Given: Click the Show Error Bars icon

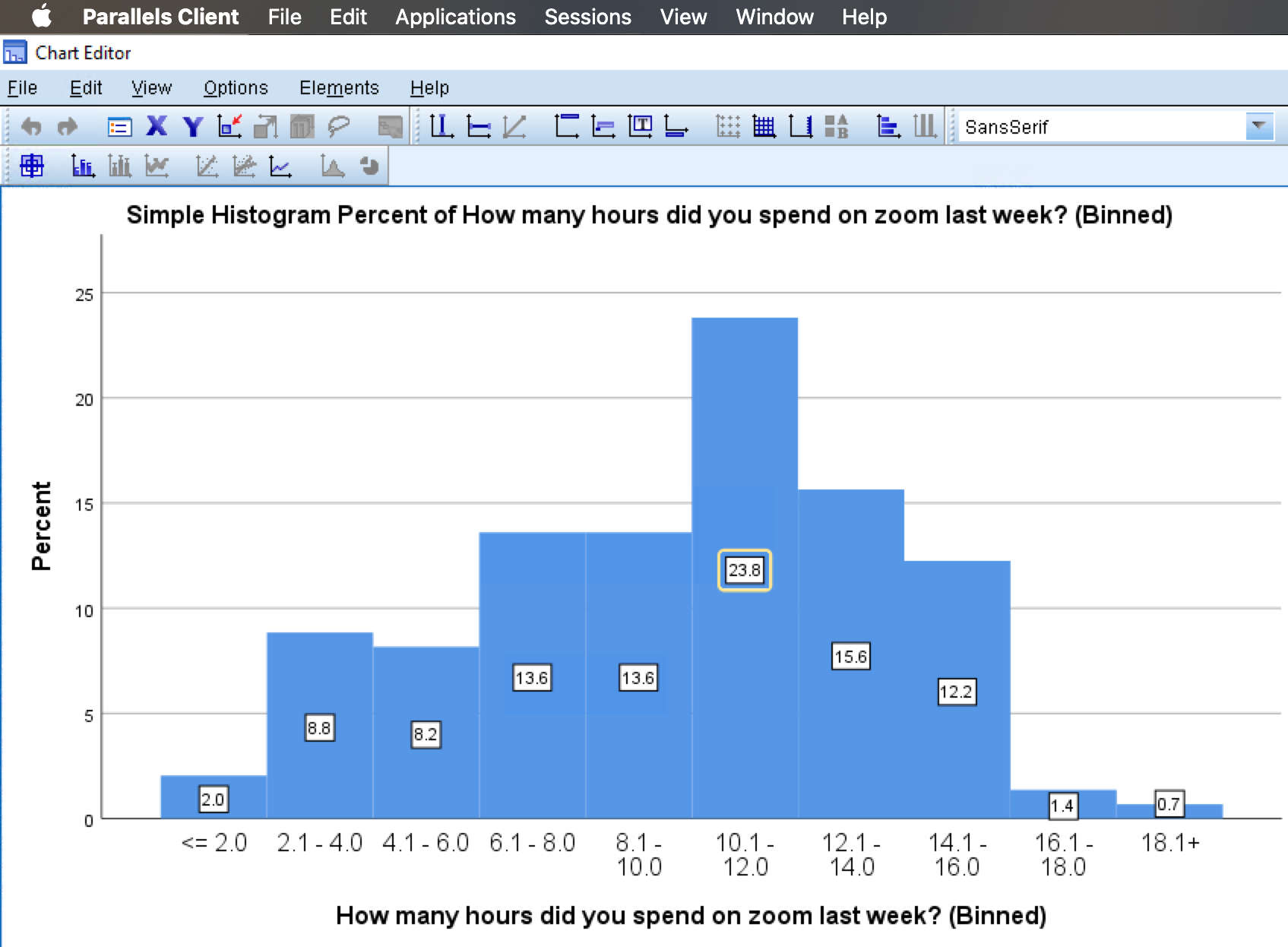Looking at the screenshot, I should tap(119, 165).
